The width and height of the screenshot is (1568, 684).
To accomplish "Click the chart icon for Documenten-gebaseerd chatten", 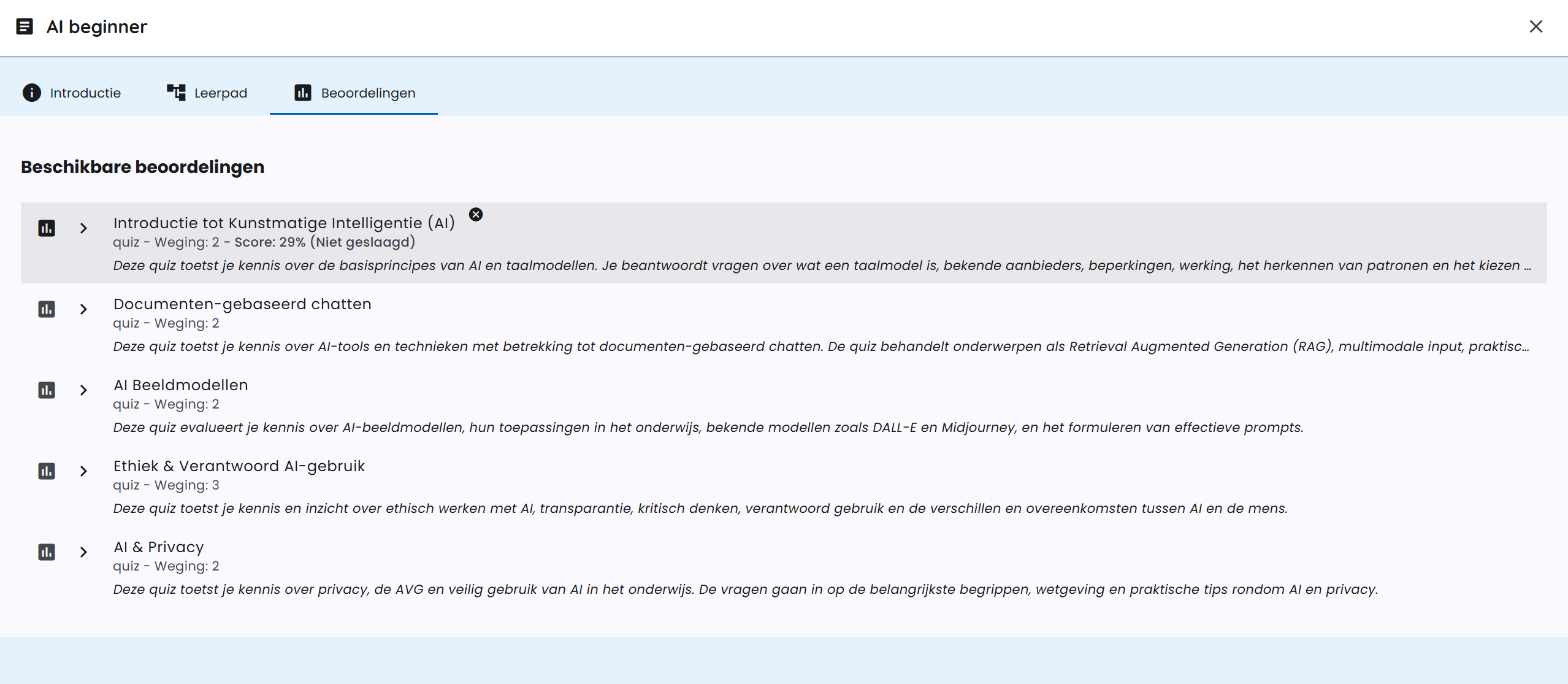I will coord(47,309).
